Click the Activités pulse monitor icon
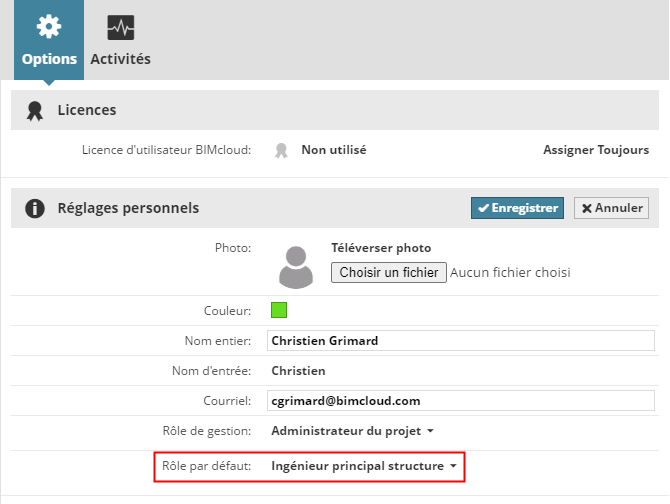 [x=120, y=28]
